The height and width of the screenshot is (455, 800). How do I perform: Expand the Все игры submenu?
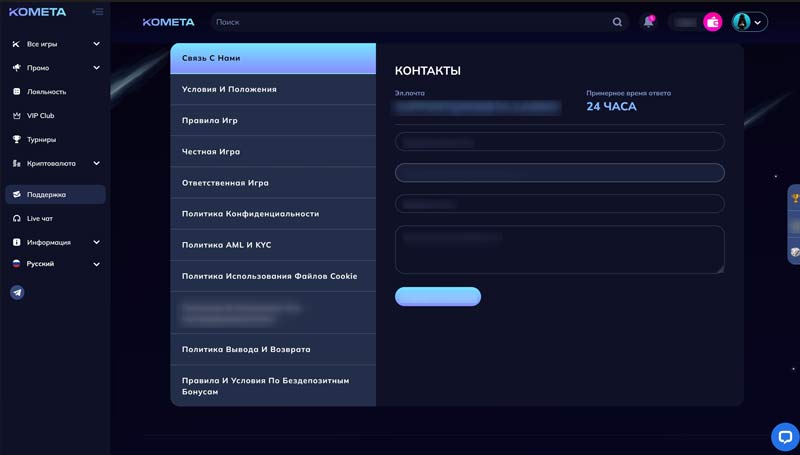pyautogui.click(x=96, y=44)
